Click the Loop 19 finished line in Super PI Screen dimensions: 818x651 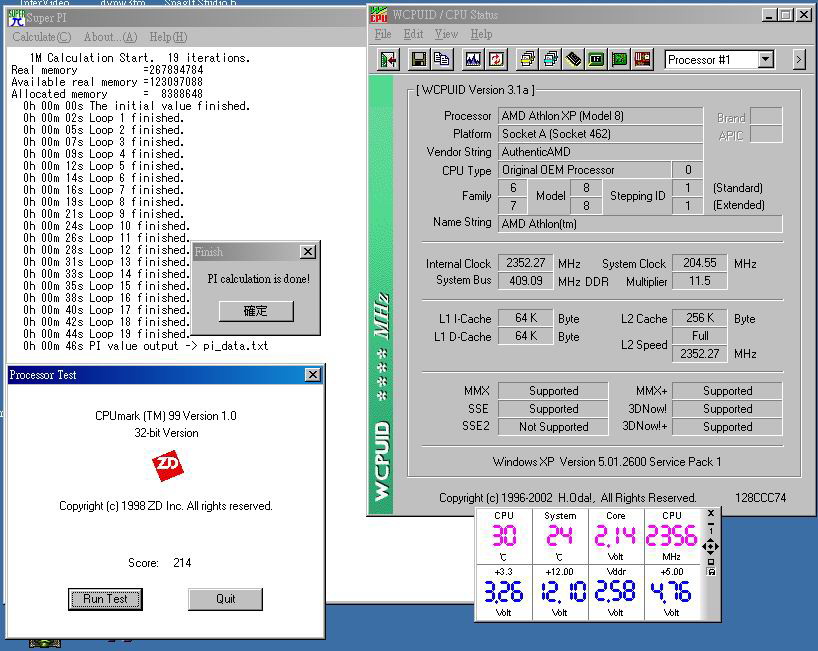[106, 334]
